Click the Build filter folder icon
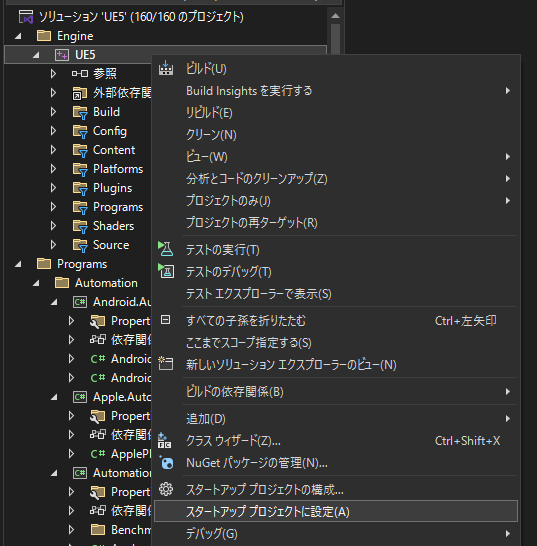This screenshot has width=537, height=546. (80, 112)
